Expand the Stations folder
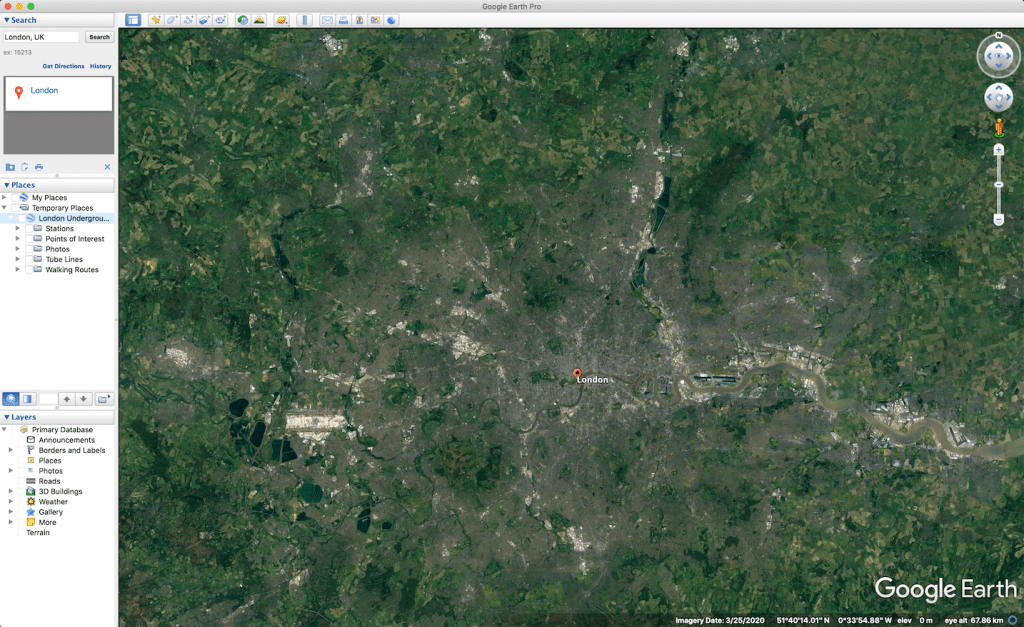Screen dimensions: 1024x627 pyautogui.click(x=18, y=229)
